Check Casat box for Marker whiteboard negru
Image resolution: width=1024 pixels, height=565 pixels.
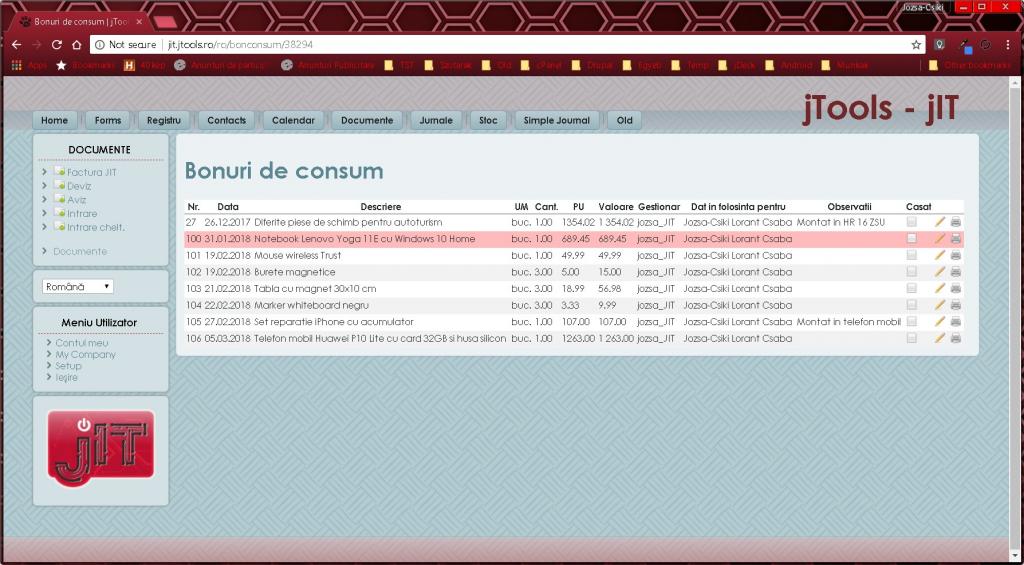(911, 305)
